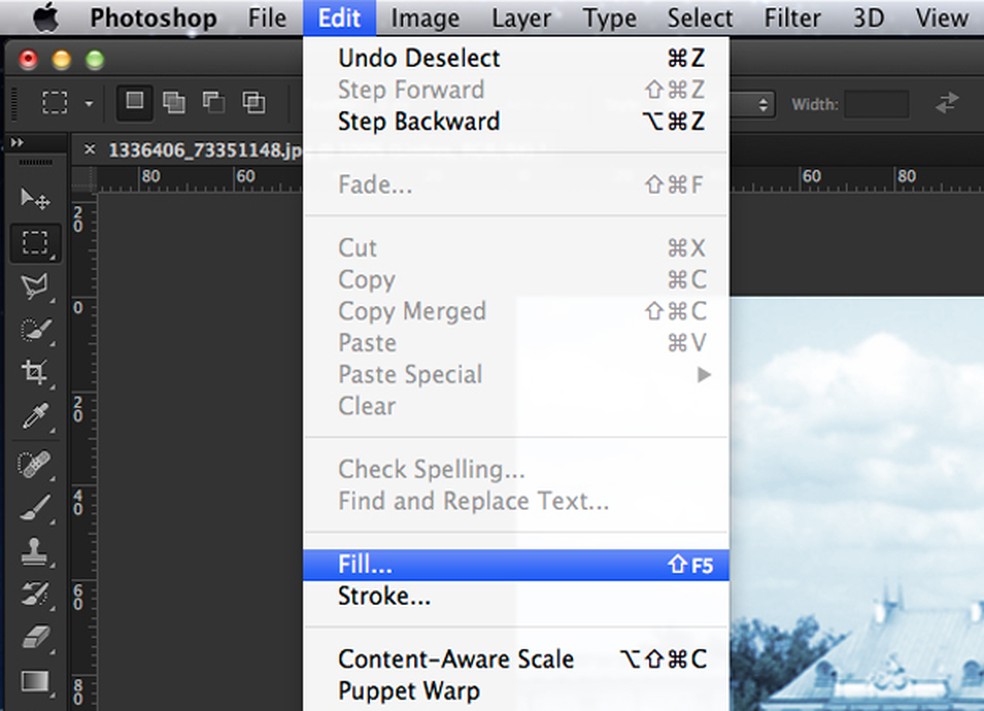This screenshot has height=711, width=984.
Task: Select the Eraser tool
Action: [35, 637]
